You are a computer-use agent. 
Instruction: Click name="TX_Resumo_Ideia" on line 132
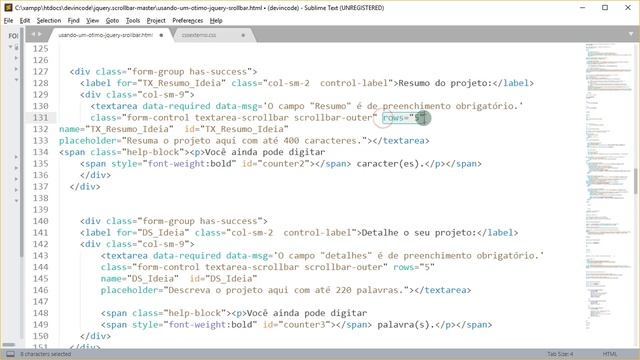[x=116, y=129]
